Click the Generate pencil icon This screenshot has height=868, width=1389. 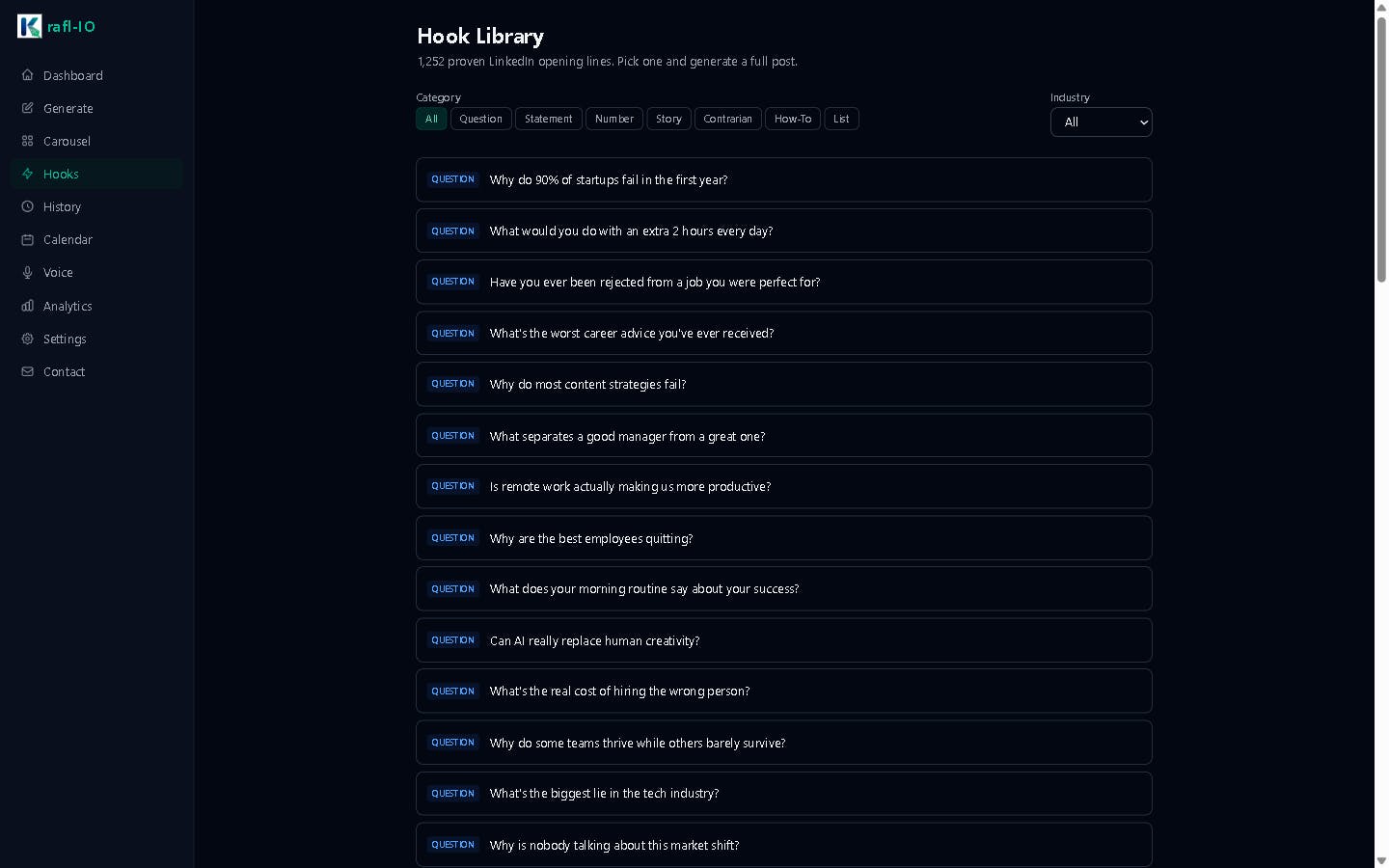[27, 108]
